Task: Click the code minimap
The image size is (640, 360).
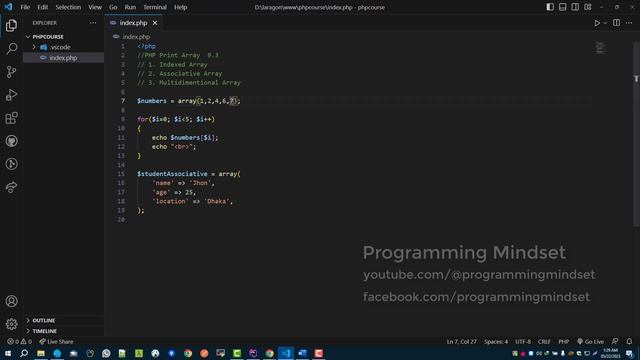Action: (600, 48)
